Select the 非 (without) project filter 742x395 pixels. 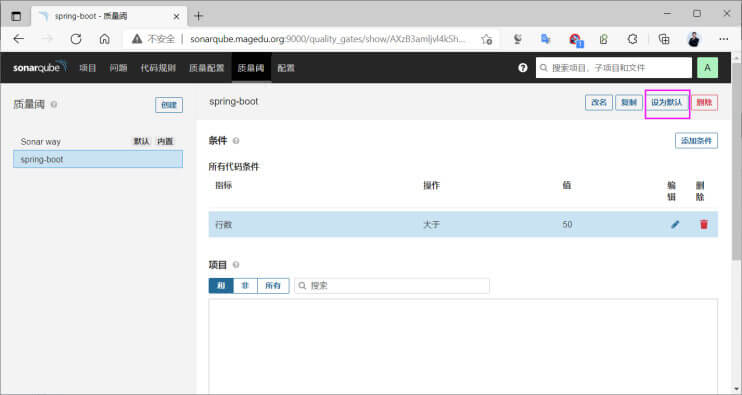245,285
